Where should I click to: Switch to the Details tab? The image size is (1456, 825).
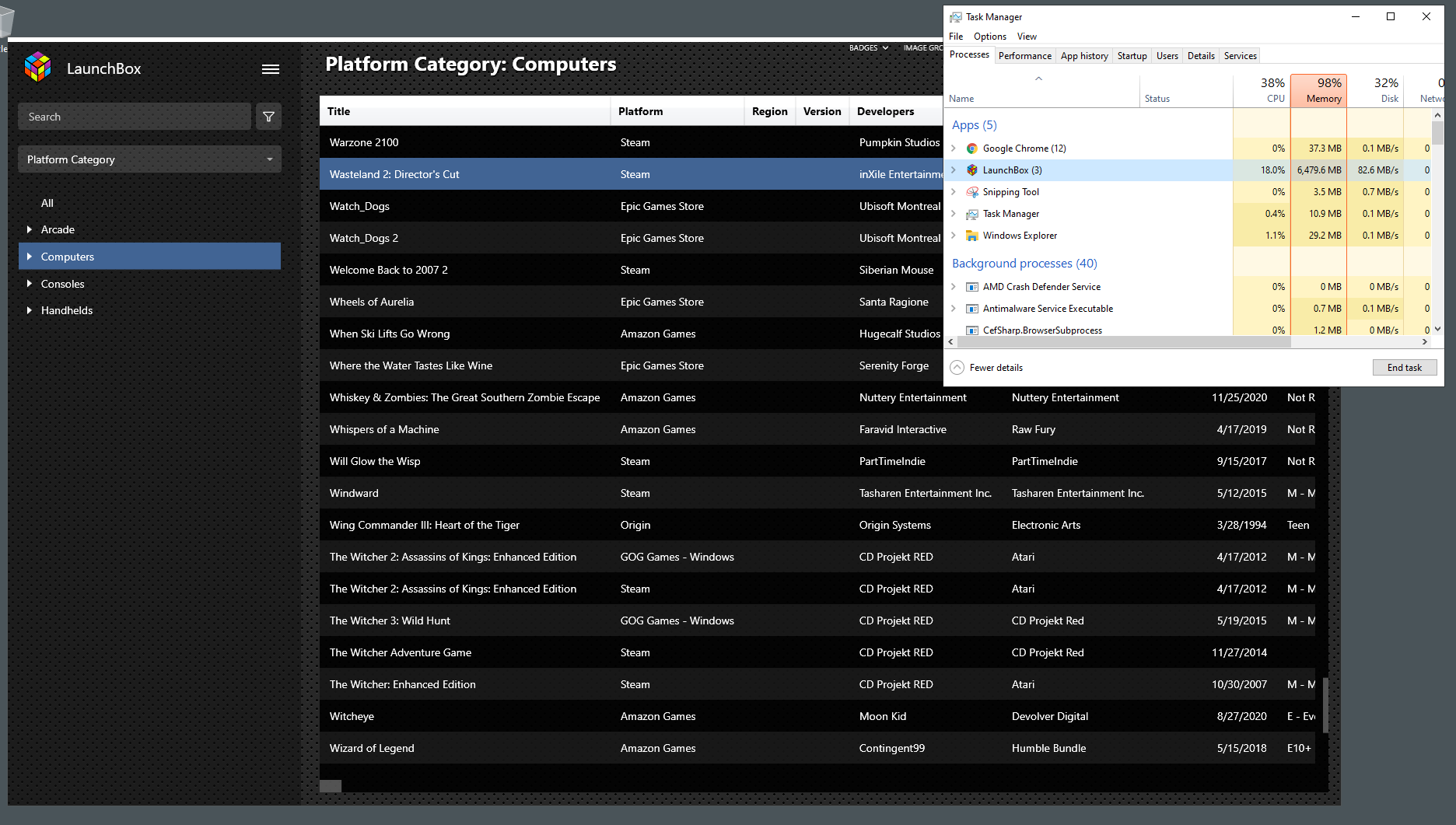[x=1201, y=56]
